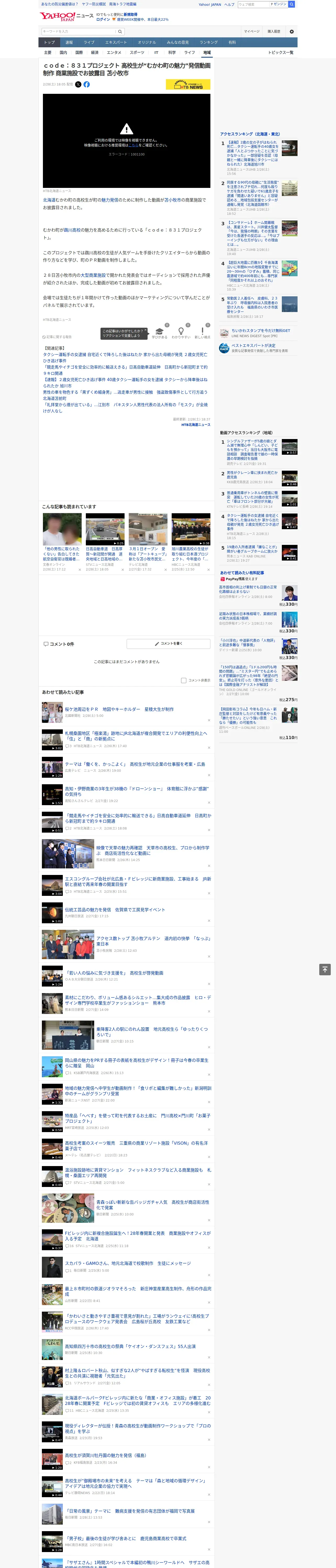React with 学びがある graduation cap icon

[160, 331]
